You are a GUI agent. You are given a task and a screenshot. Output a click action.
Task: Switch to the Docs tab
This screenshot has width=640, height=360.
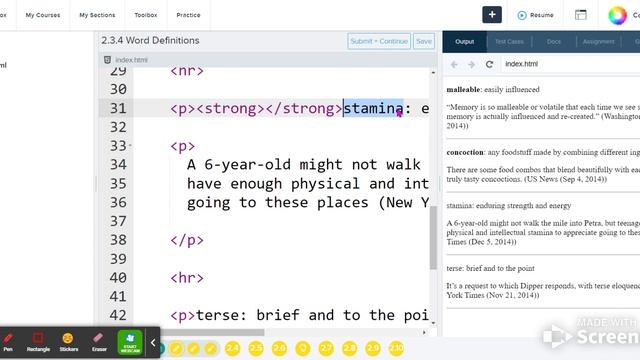point(554,42)
